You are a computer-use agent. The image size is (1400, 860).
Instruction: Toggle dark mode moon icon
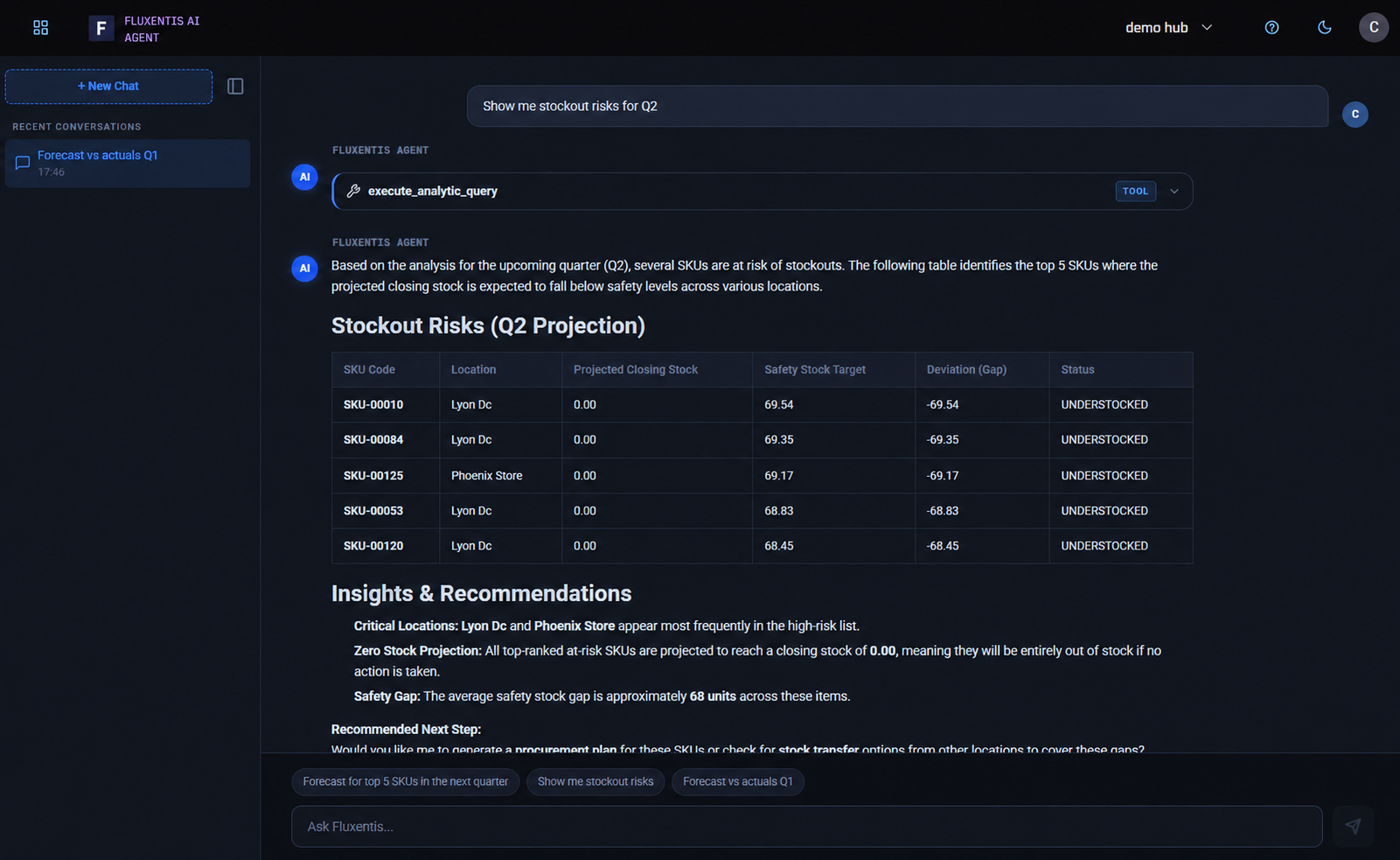pyautogui.click(x=1324, y=28)
